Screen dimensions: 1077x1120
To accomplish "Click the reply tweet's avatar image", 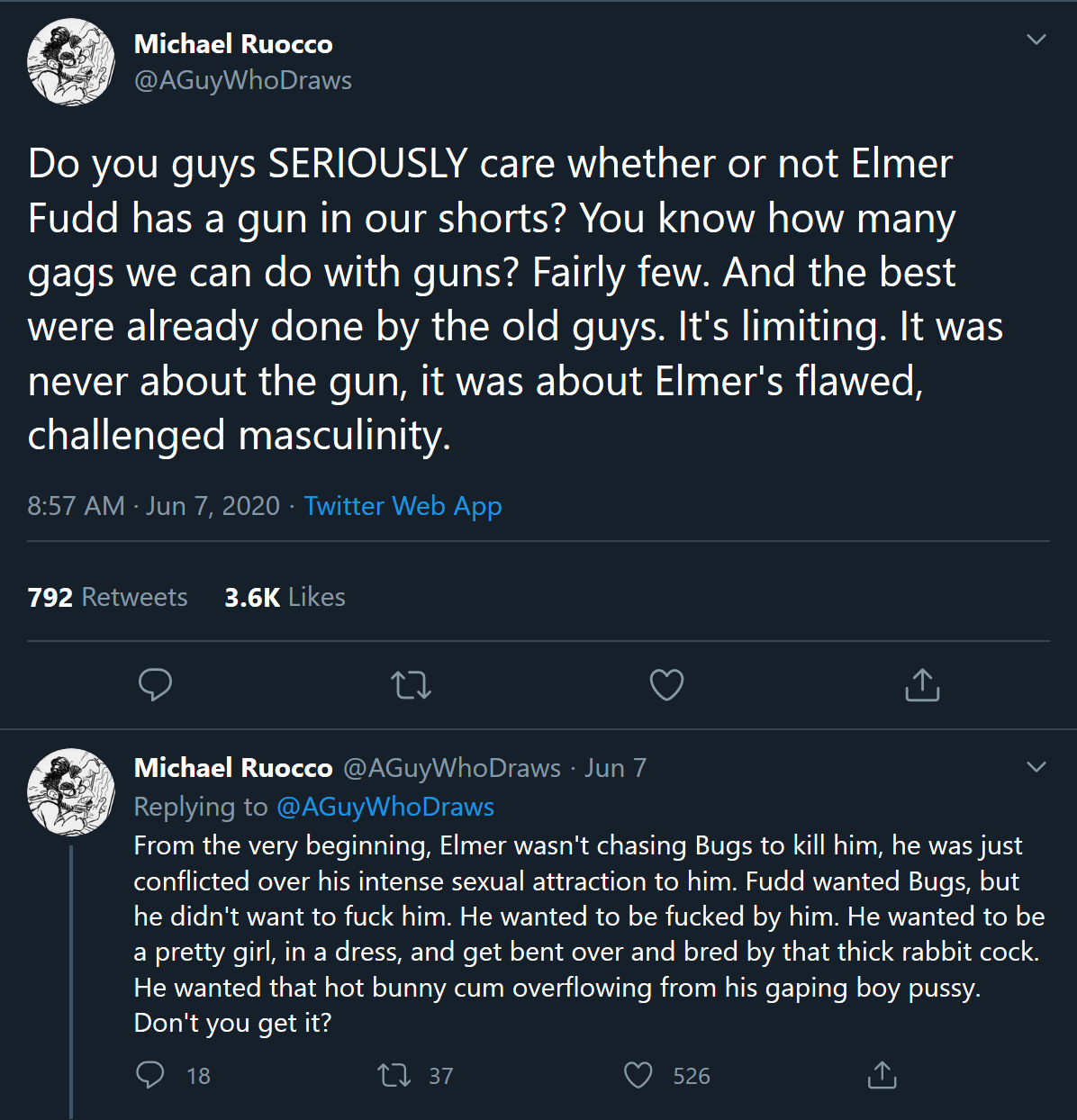I will [71, 792].
